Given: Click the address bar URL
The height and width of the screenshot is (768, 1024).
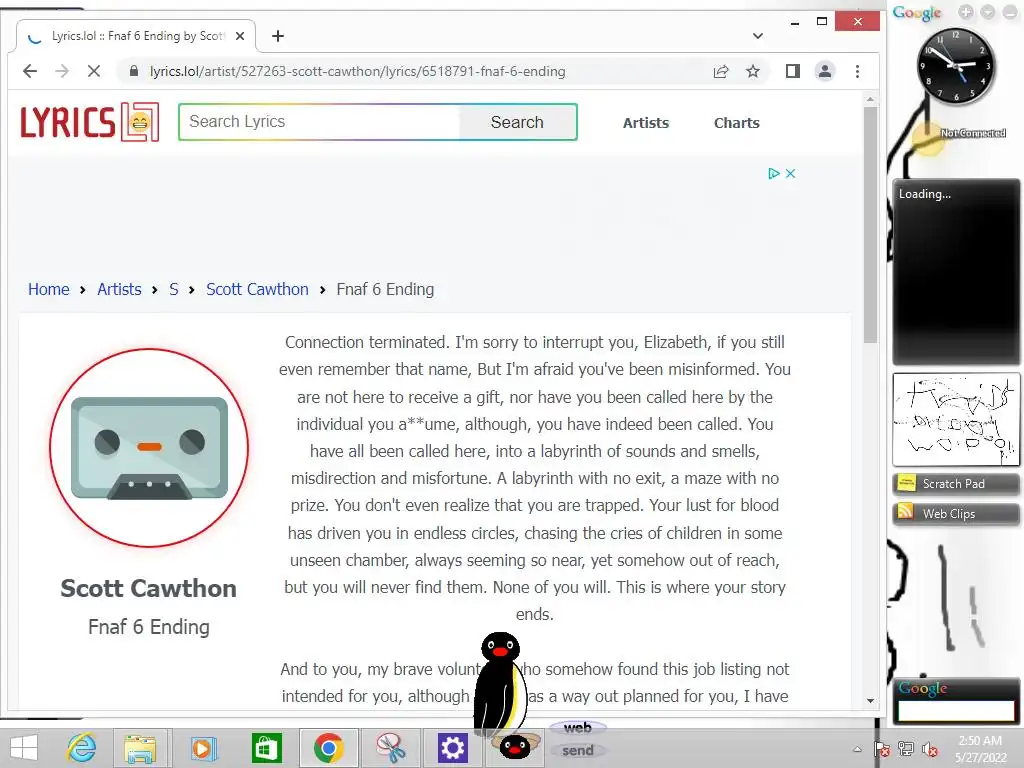Looking at the screenshot, I should 357,71.
